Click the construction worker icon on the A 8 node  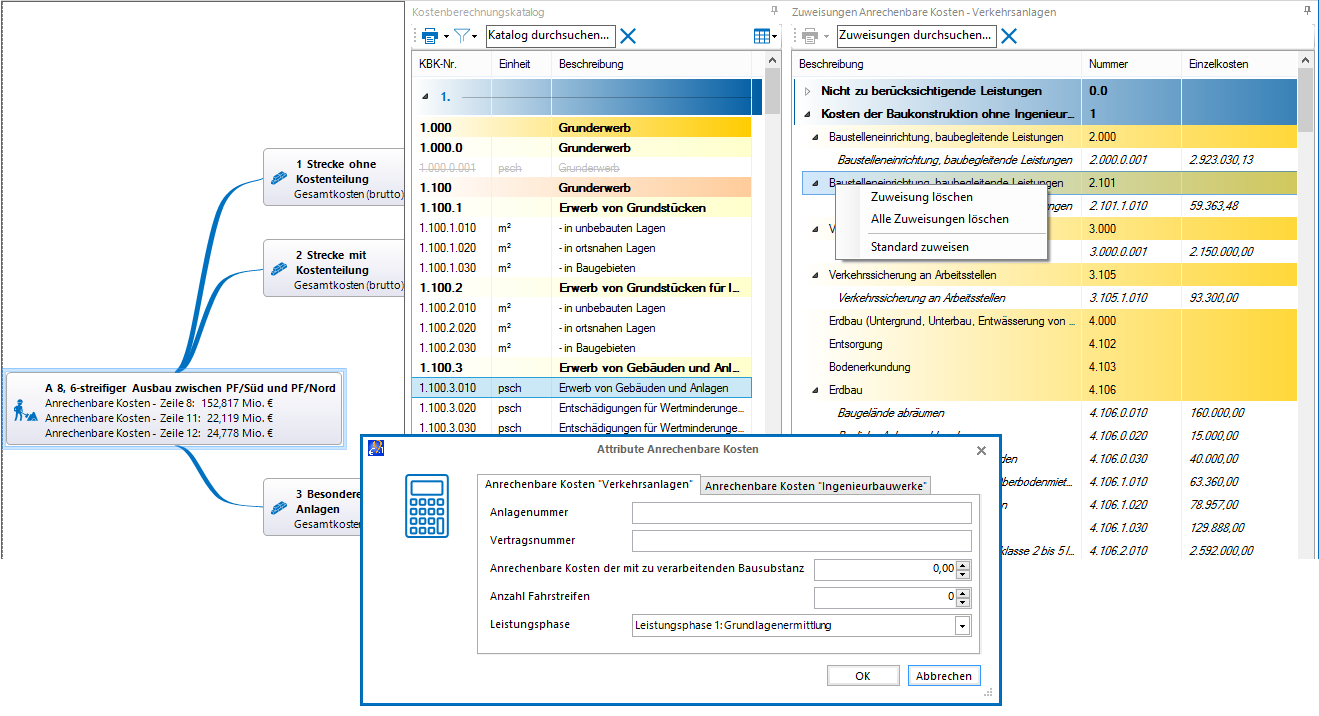(x=25, y=408)
